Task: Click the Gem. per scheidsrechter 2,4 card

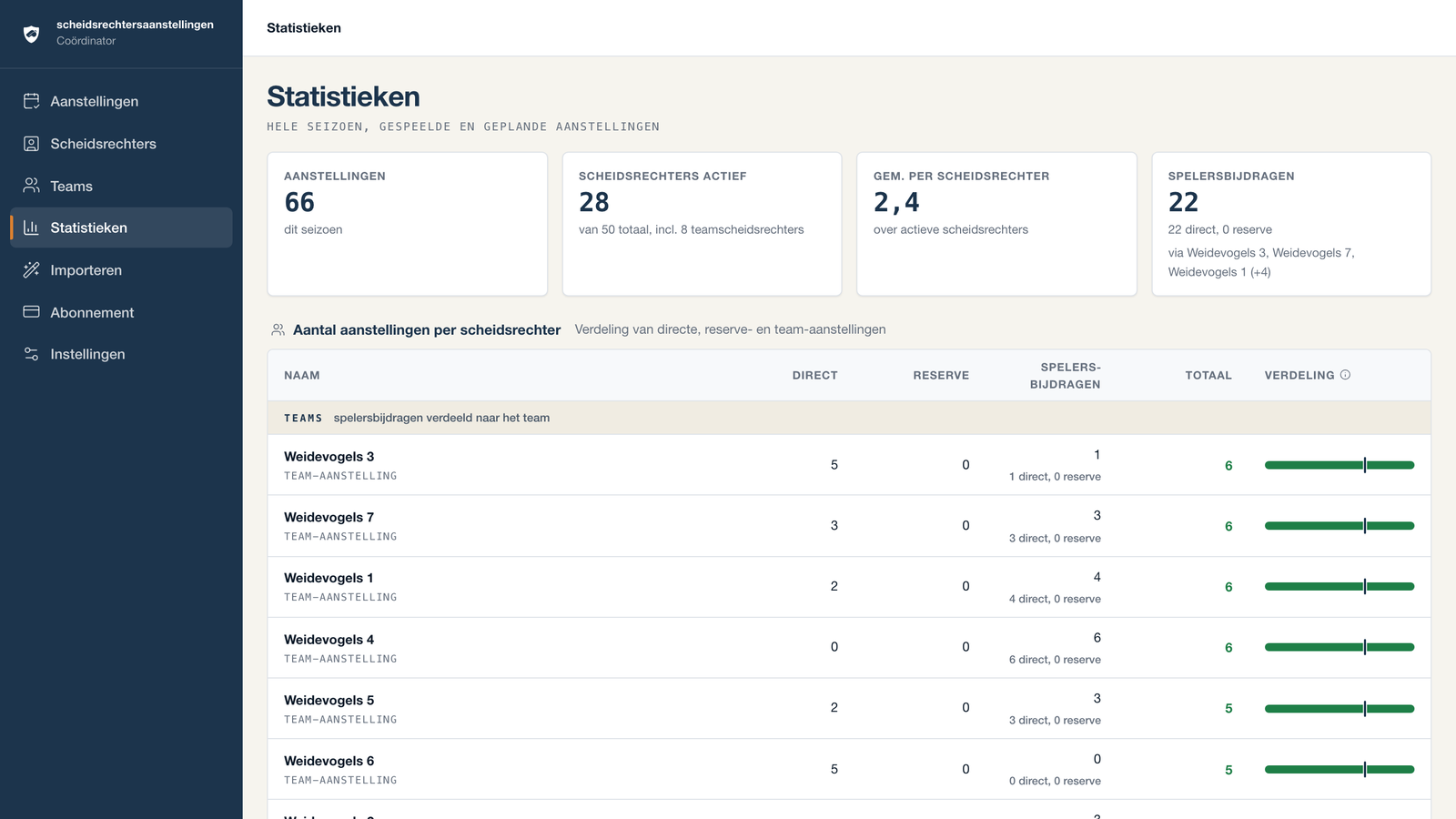Action: pyautogui.click(x=996, y=224)
